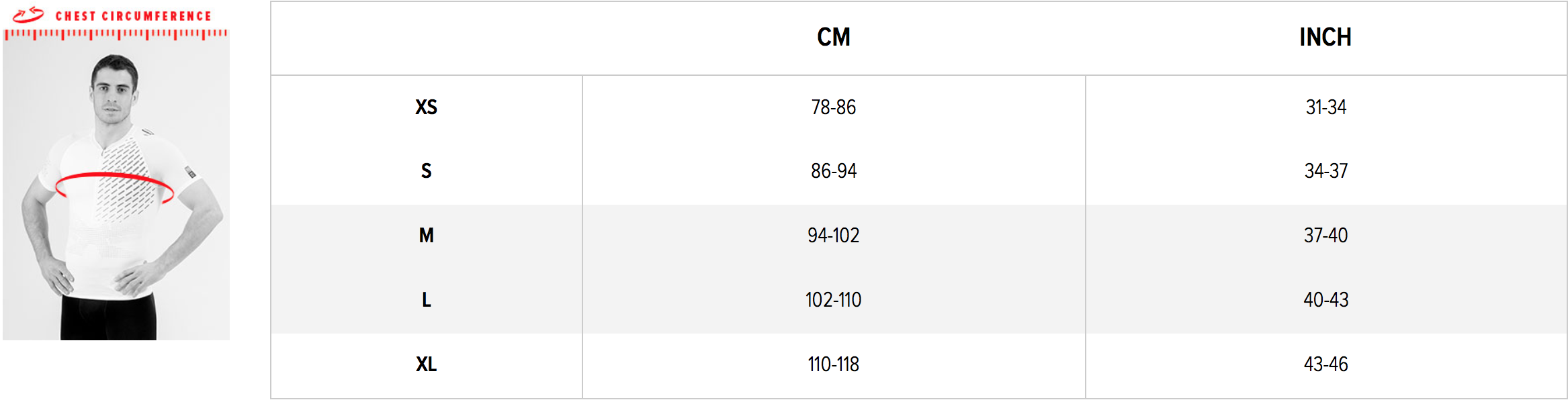This screenshot has height=400, width=1568.
Task: Click the 102-110 cm cell
Action: coord(834,299)
